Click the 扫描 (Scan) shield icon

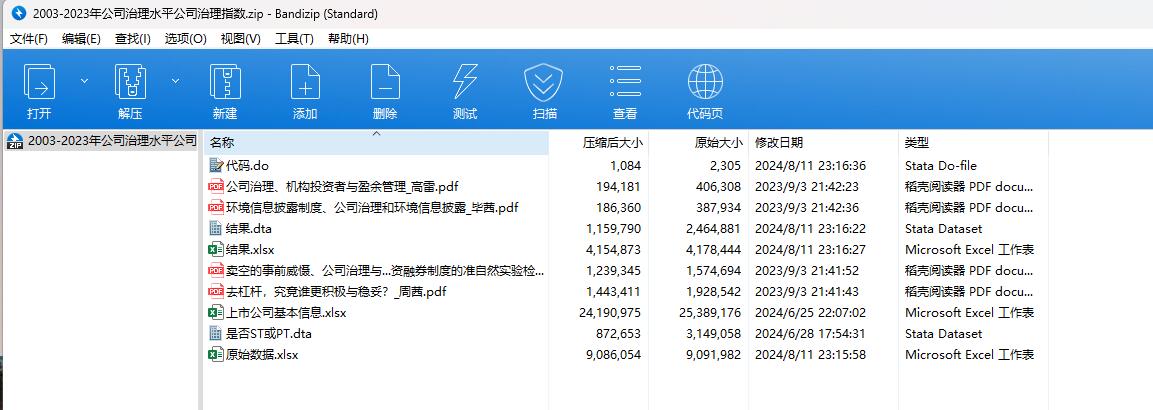click(x=543, y=81)
